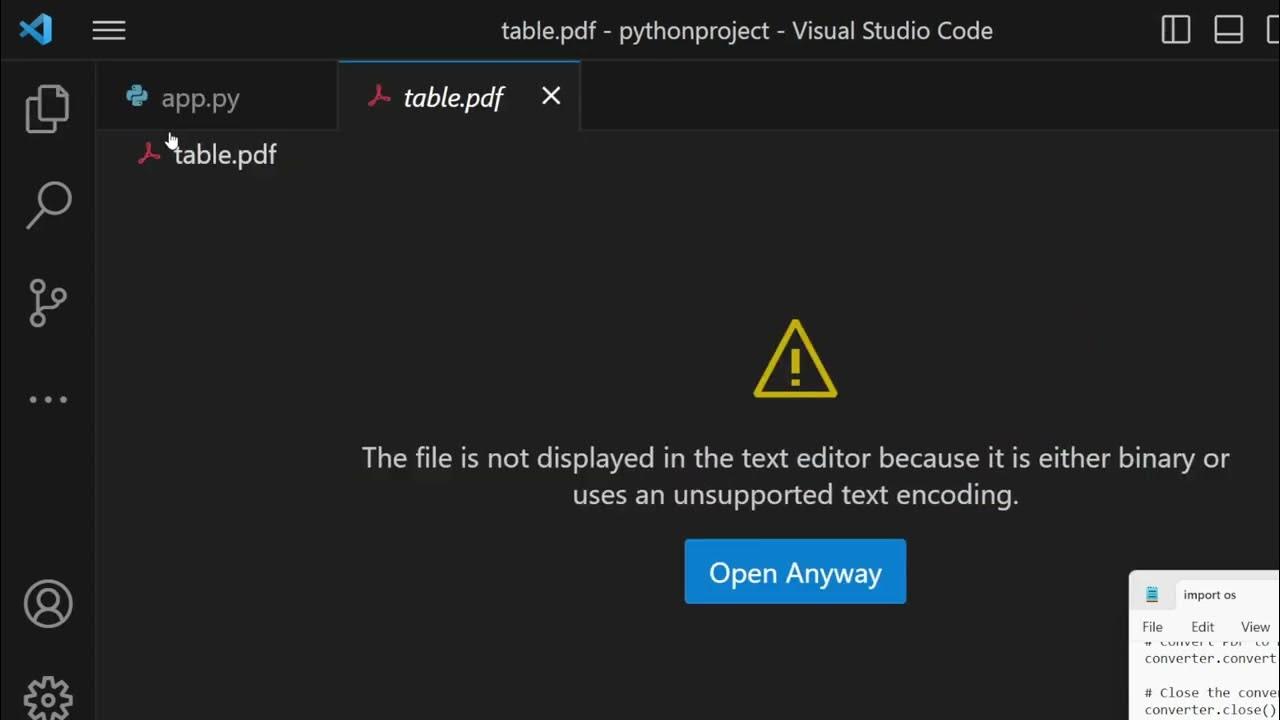This screenshot has height=720, width=1280.
Task: Close the table.pdf tab
Action: coord(551,96)
